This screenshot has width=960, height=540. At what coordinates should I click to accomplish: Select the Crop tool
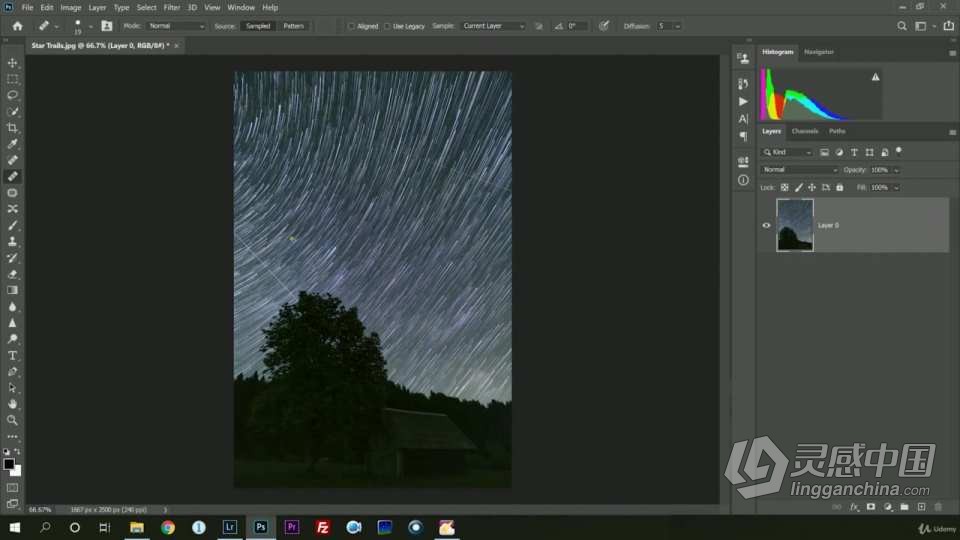coord(12,128)
